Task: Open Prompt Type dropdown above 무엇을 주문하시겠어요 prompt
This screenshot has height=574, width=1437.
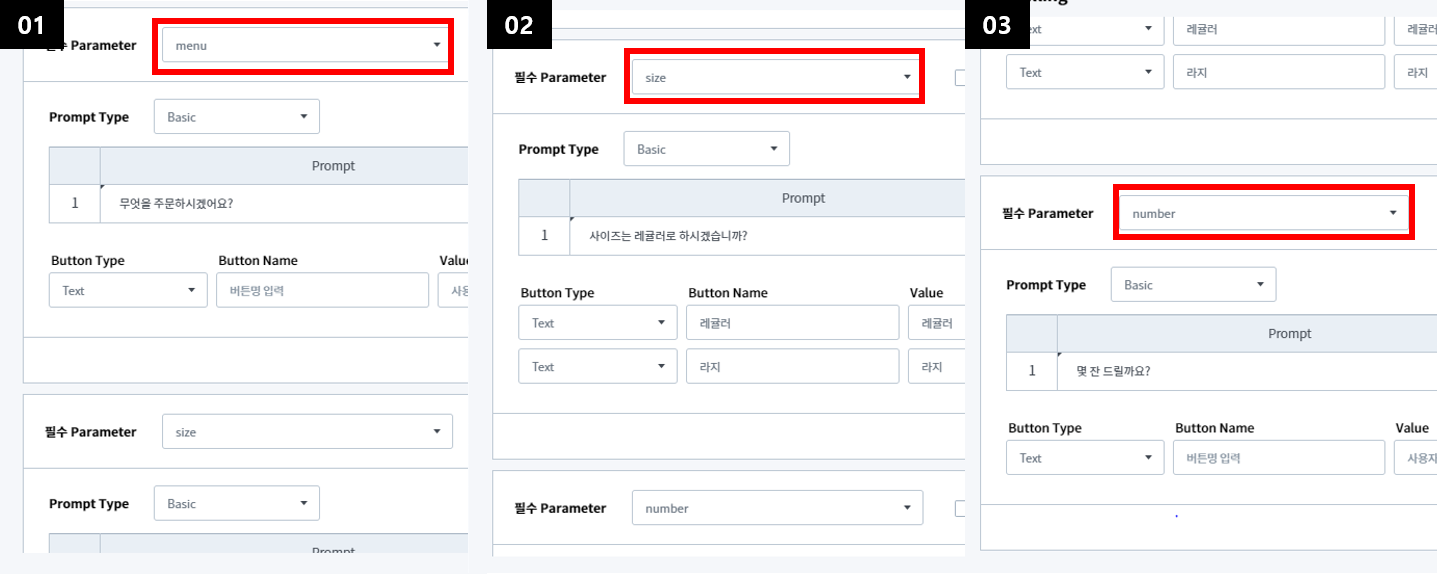Action: pos(236,117)
